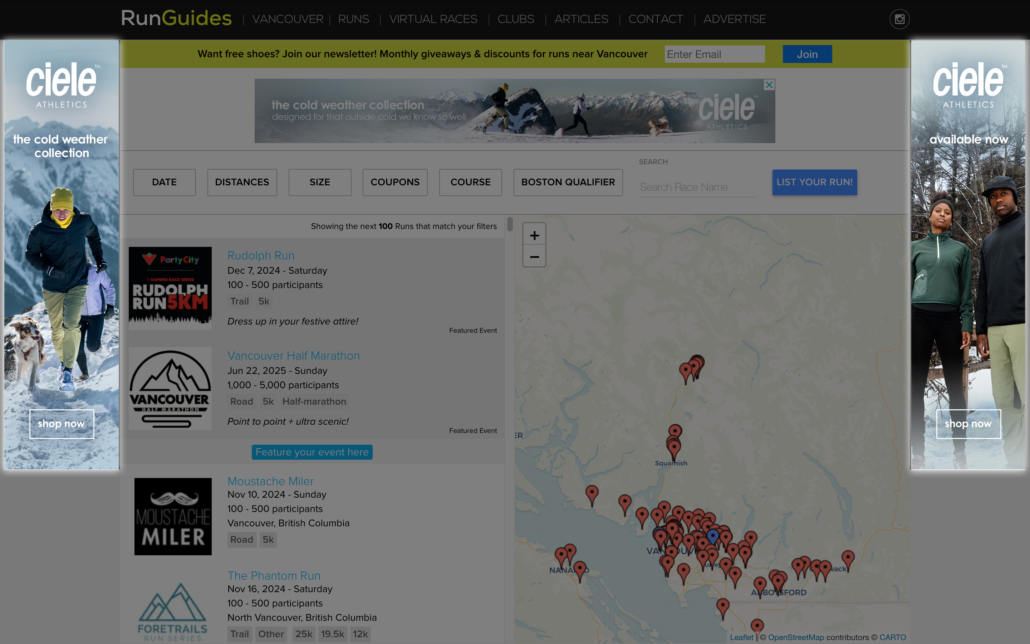The width and height of the screenshot is (1030, 644).
Task: Click the date "Nov 16, 2024 - Saturday"
Action: click(280, 589)
